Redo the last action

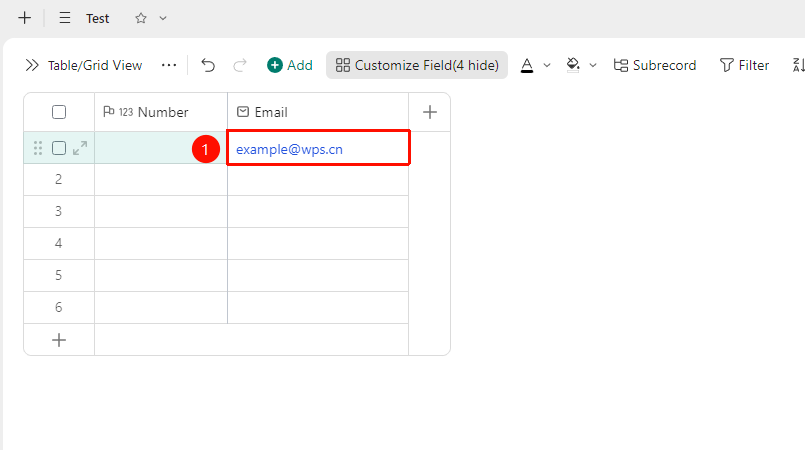pyautogui.click(x=240, y=65)
